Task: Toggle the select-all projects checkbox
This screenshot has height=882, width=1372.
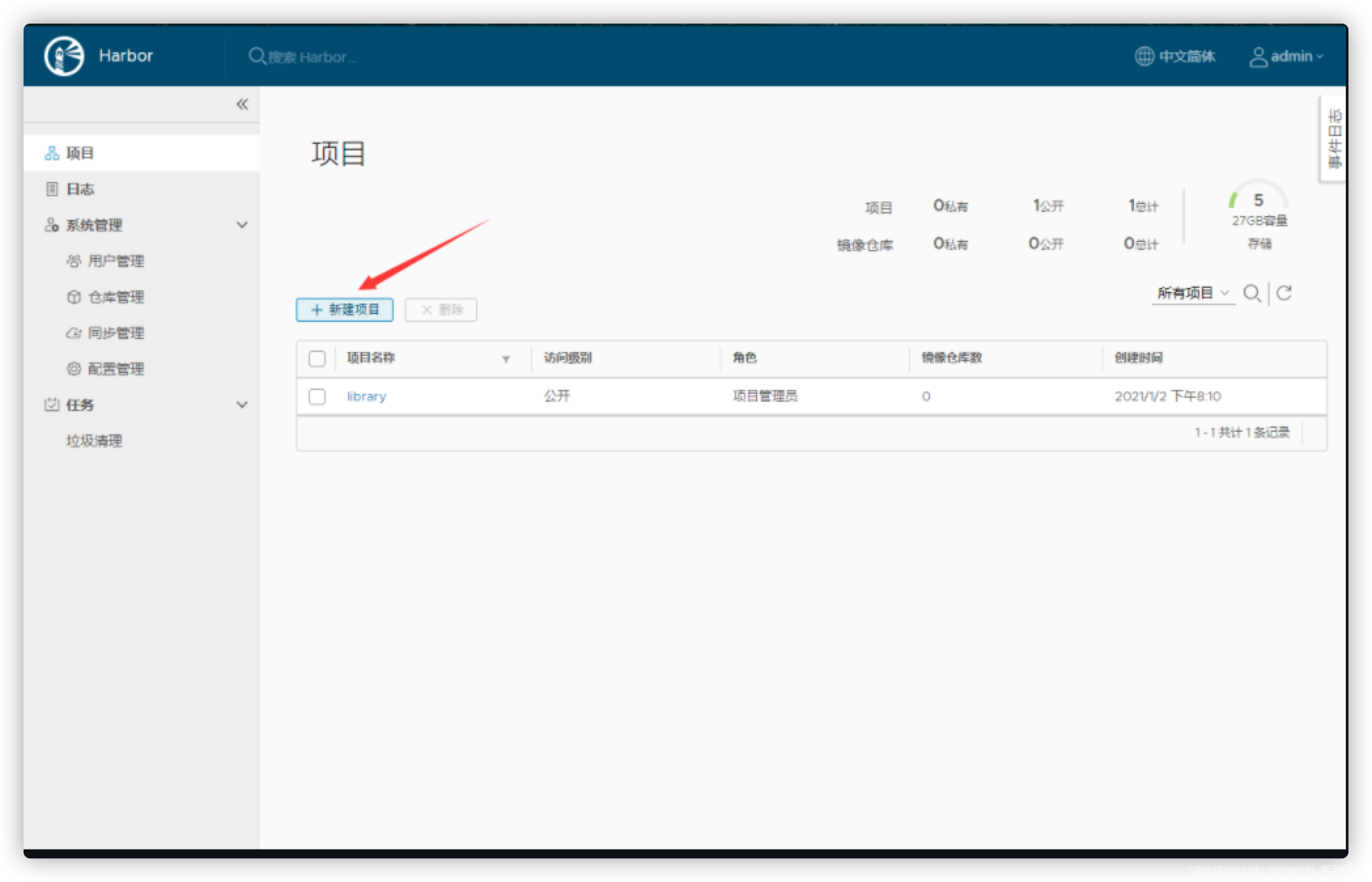Action: point(317,359)
